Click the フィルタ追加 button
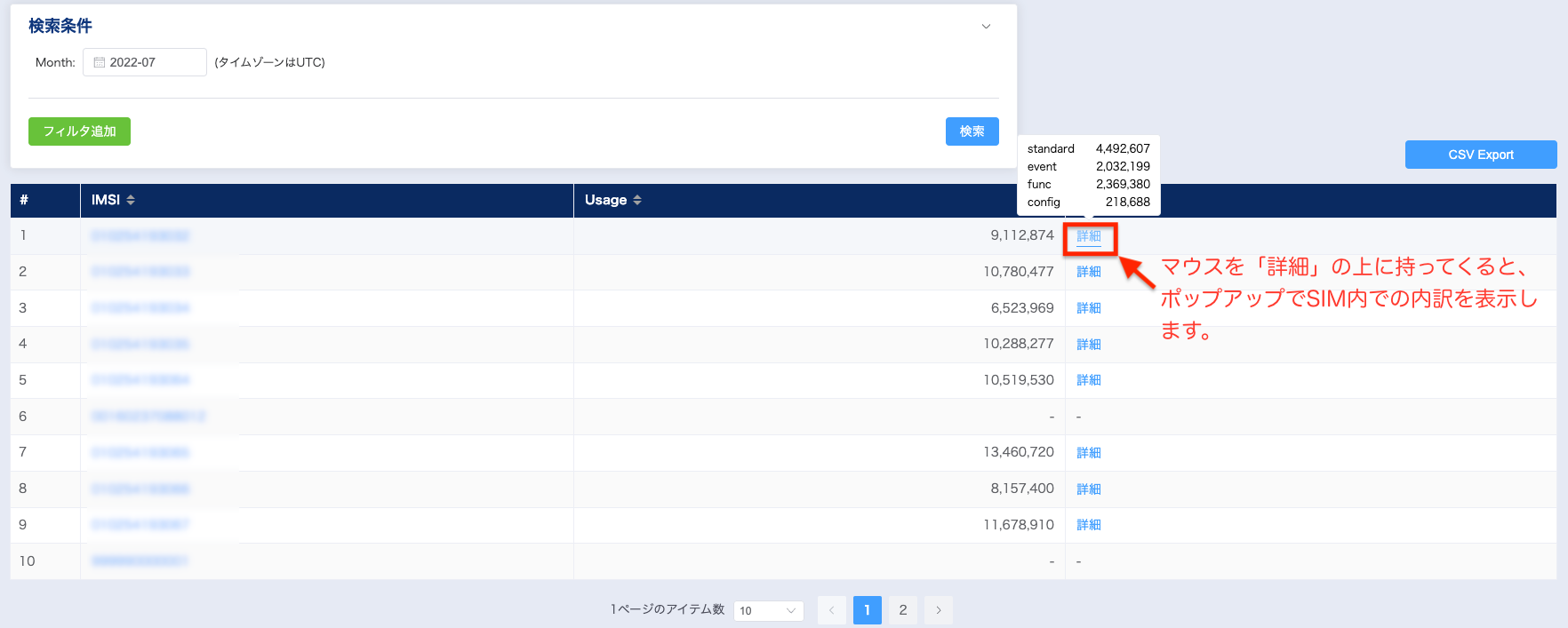This screenshot has height=628, width=1568. click(79, 131)
